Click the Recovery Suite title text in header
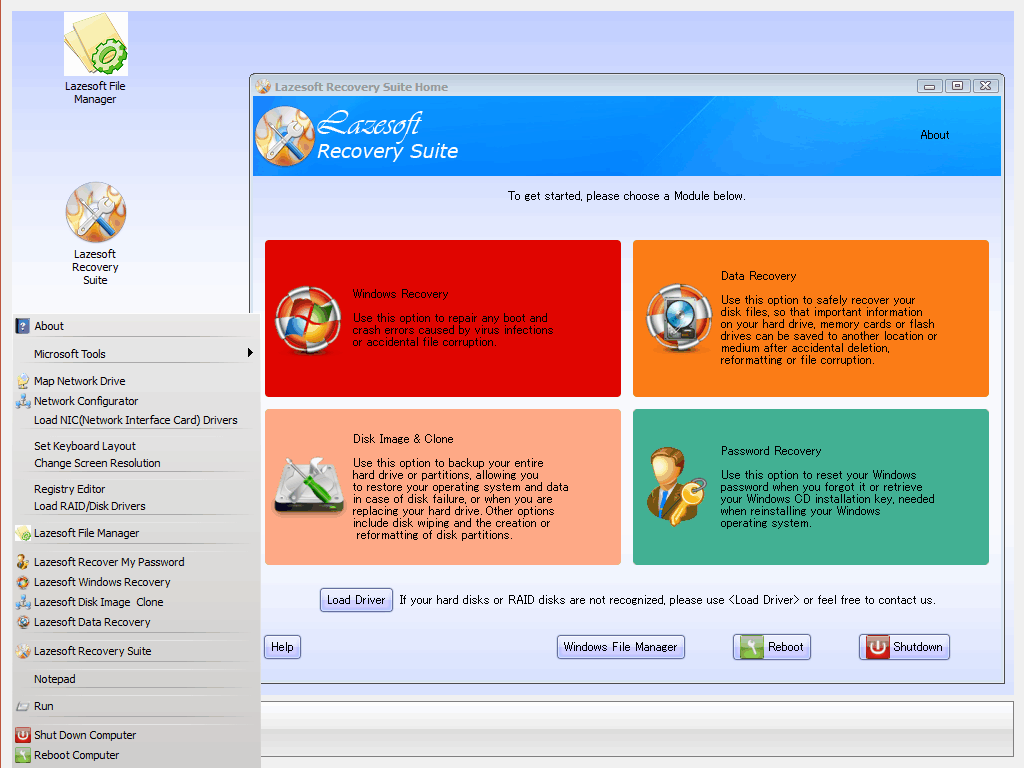 pos(387,152)
